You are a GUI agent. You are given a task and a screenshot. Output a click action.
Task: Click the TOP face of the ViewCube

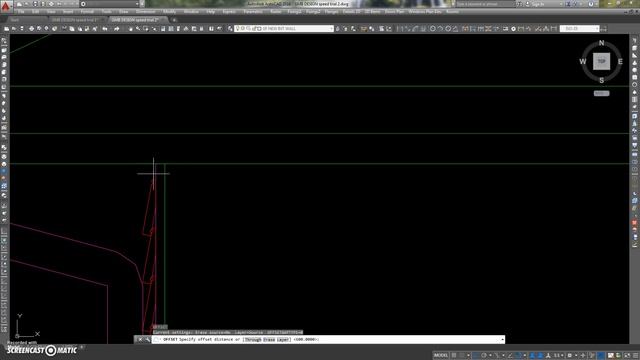601,61
